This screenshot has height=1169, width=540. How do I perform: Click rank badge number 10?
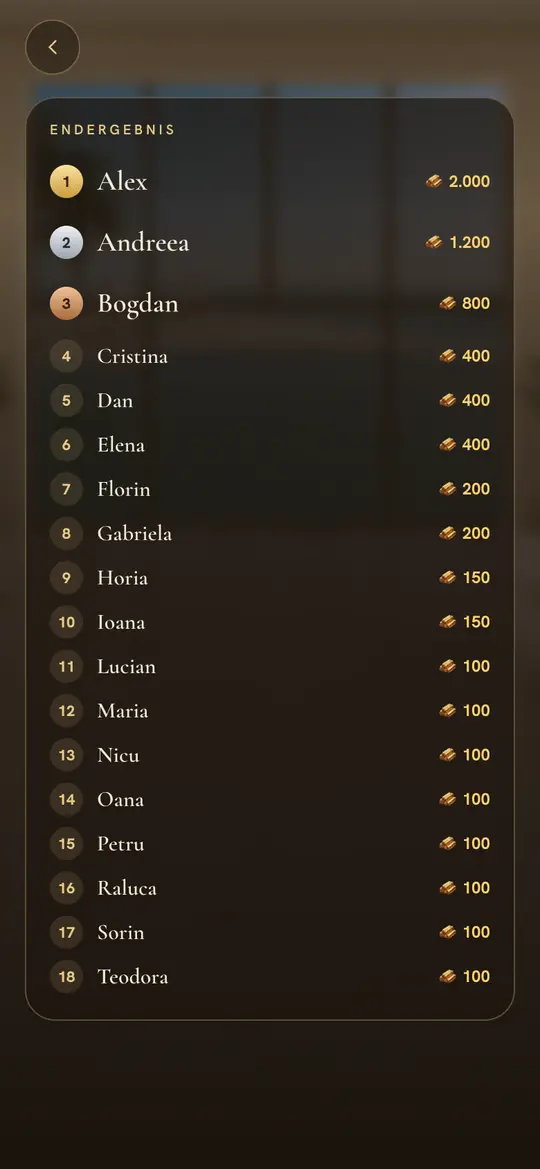[66, 622]
